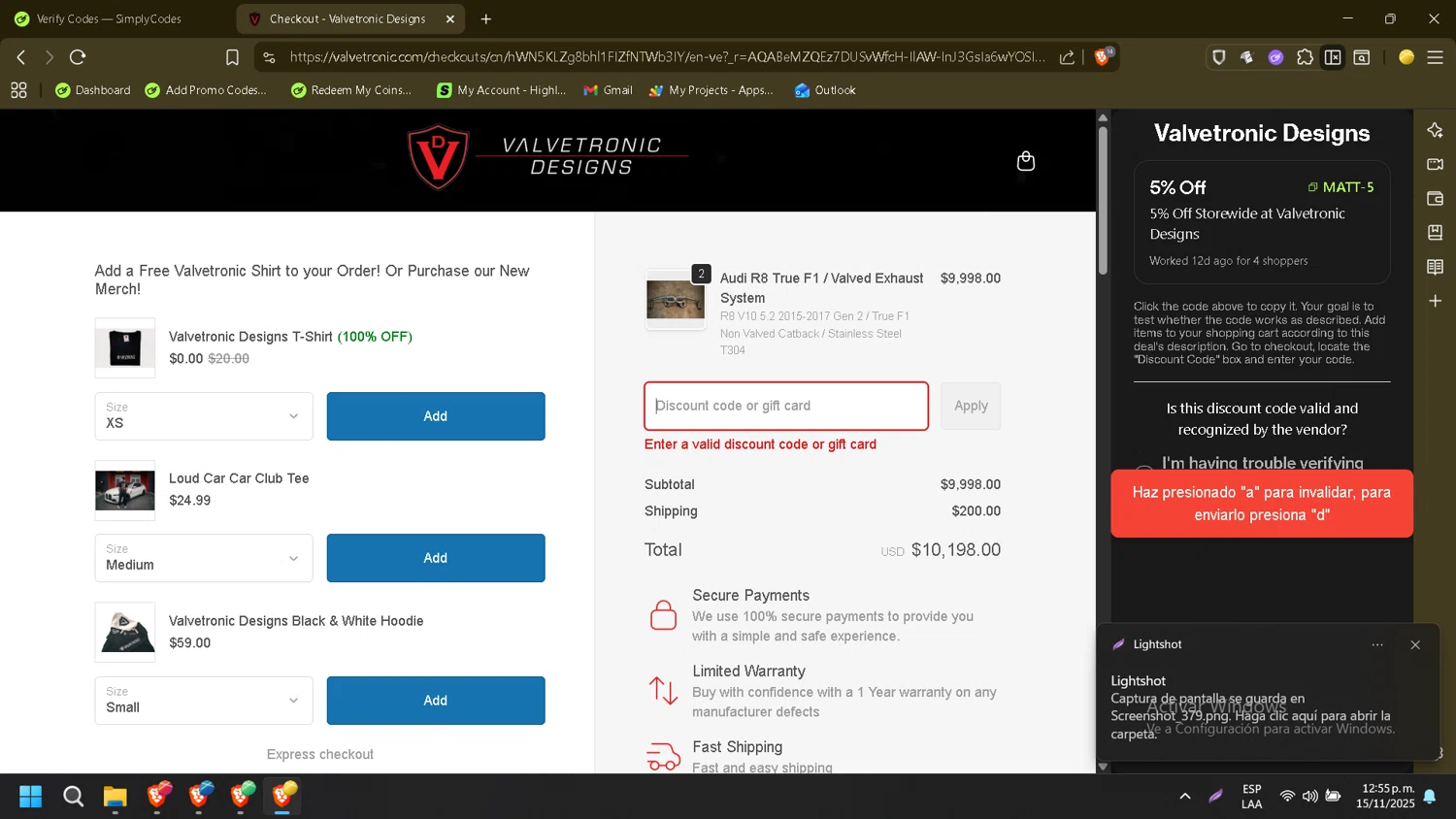The width and height of the screenshot is (1456, 819).
Task: Open the Brave hamburger main menu
Action: click(1435, 57)
